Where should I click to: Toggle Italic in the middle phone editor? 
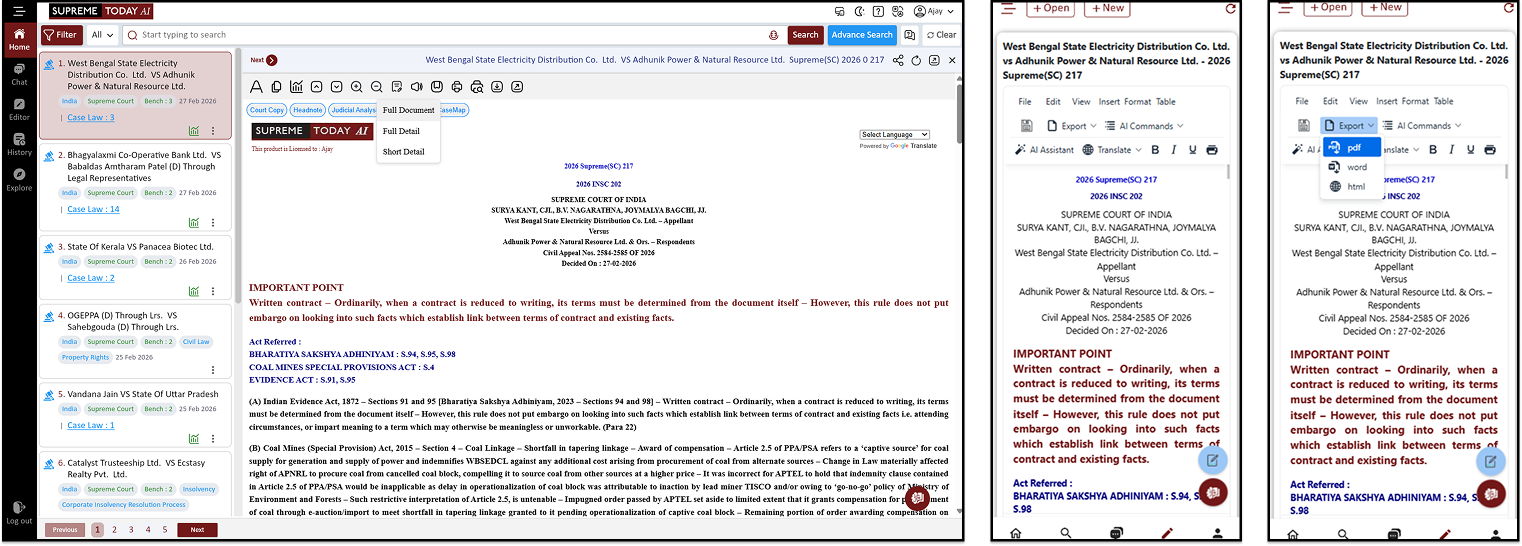point(1174,150)
